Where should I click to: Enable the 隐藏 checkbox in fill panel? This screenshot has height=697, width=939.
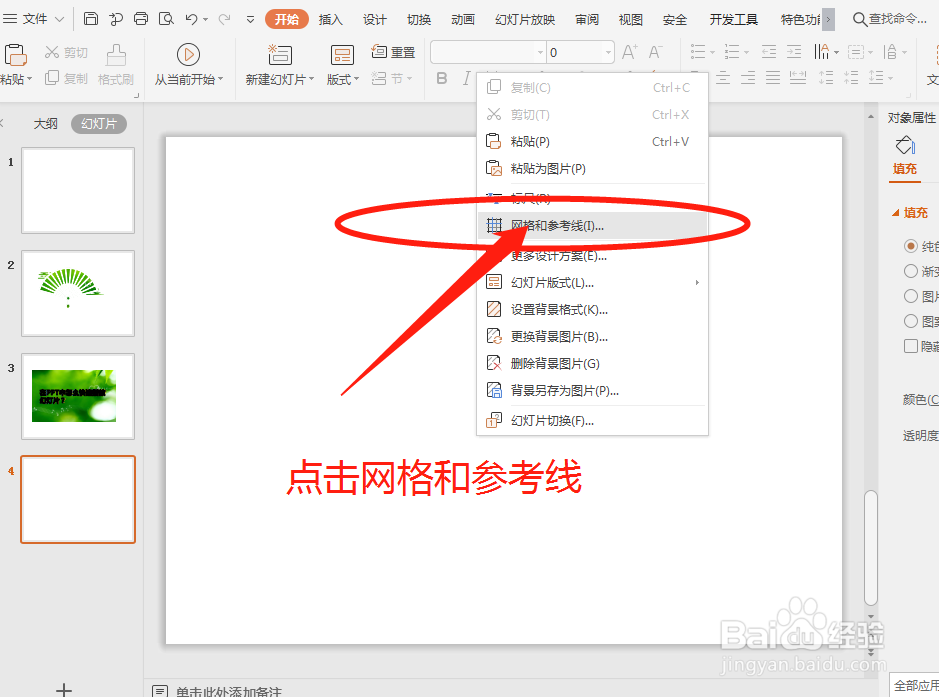(911, 346)
